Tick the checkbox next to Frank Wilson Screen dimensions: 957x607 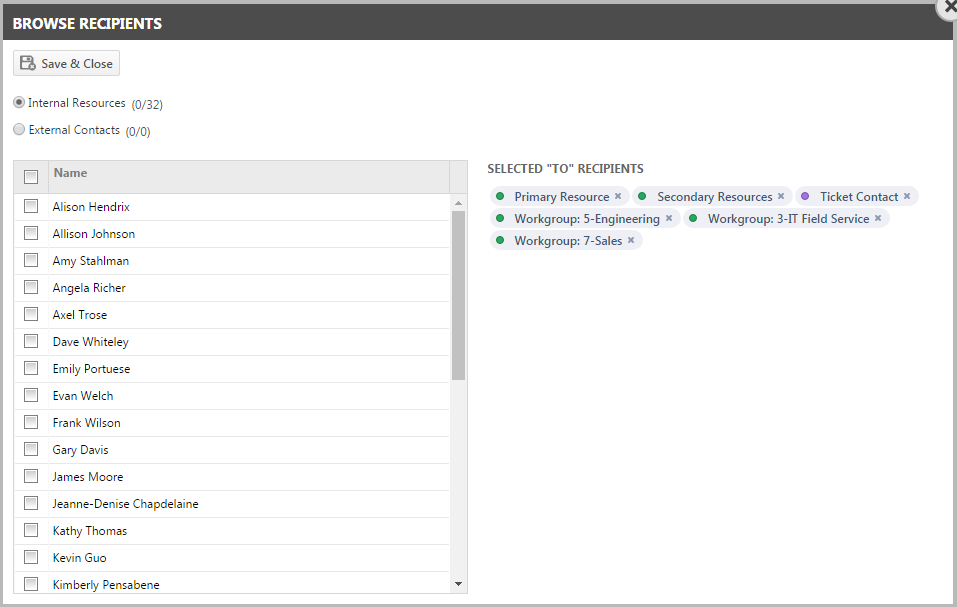[31, 422]
